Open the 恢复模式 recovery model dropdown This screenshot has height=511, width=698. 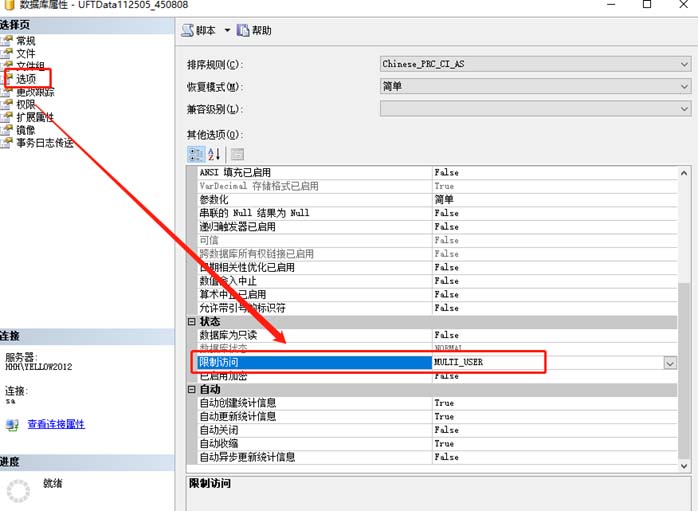(684, 87)
